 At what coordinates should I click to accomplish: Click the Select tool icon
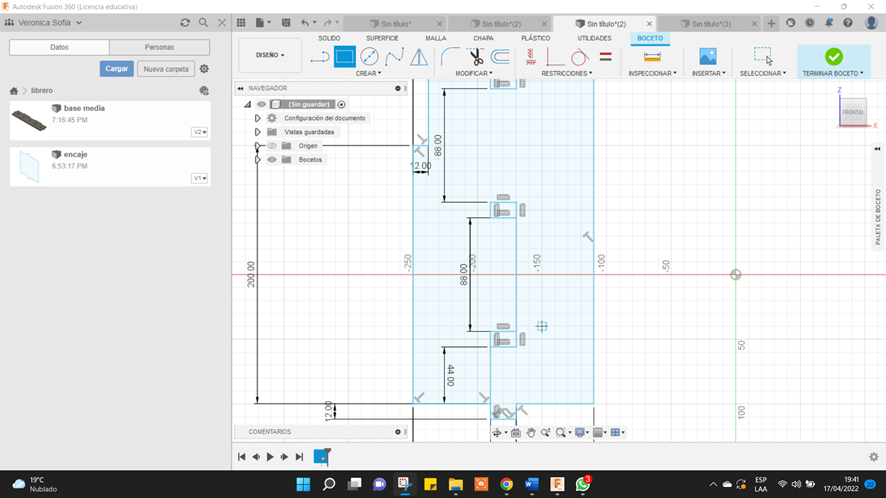click(x=763, y=57)
